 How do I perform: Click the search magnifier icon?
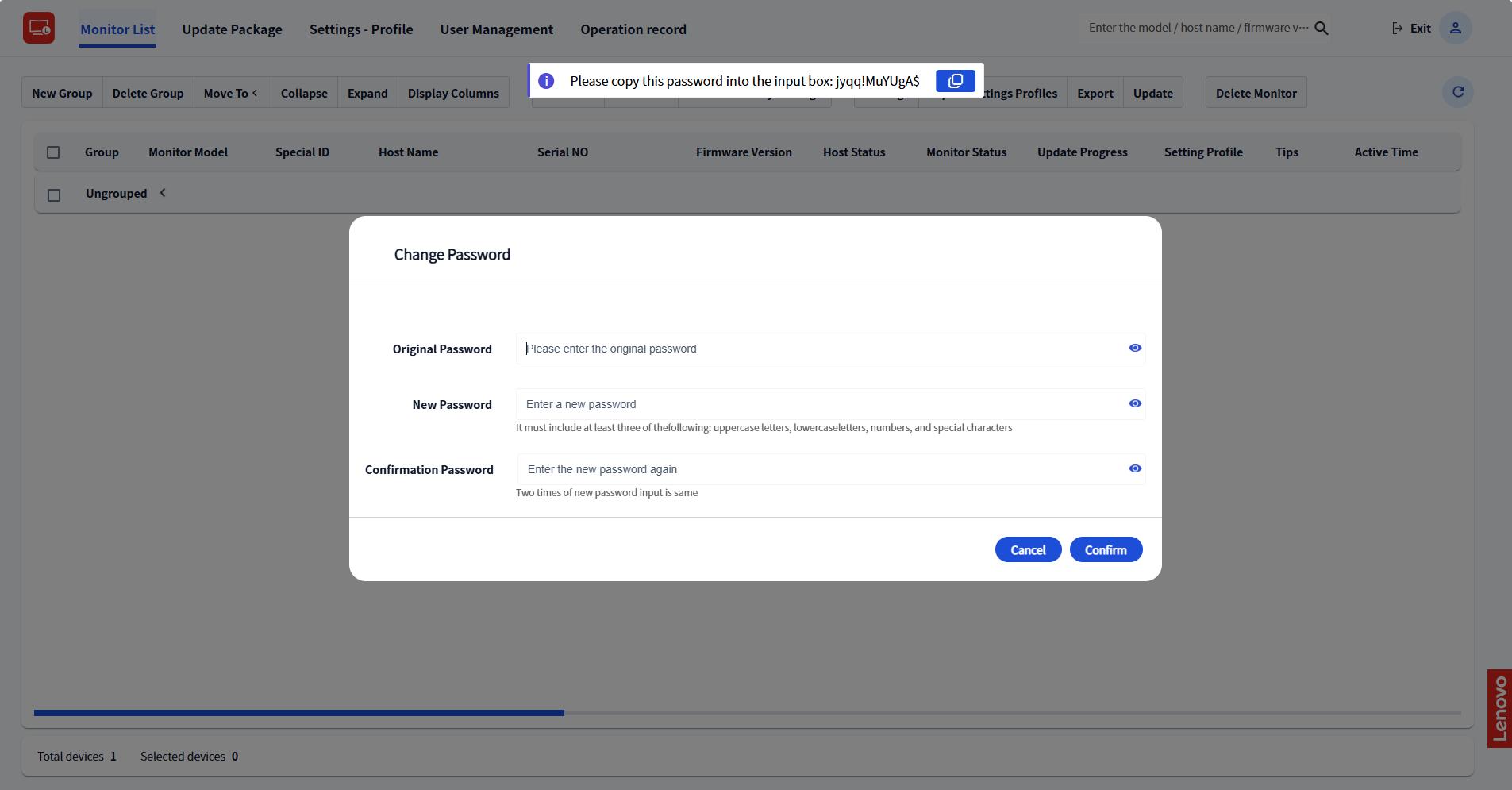[1322, 29]
